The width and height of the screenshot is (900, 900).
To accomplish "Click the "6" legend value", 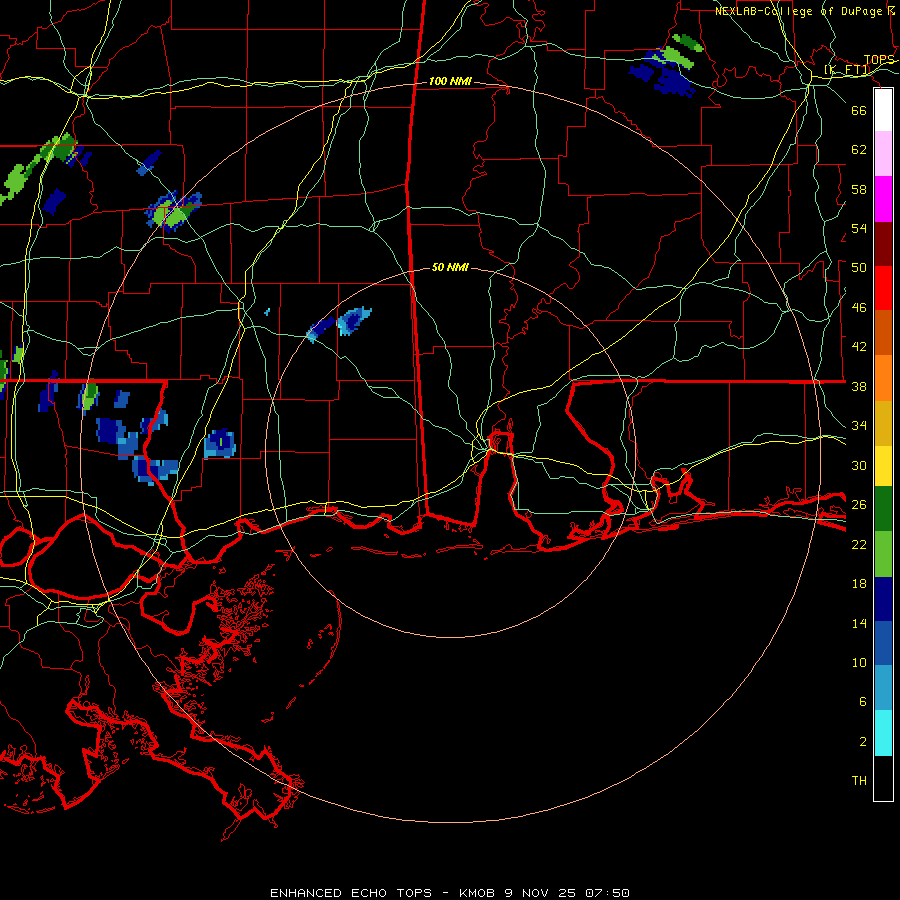I will (862, 701).
